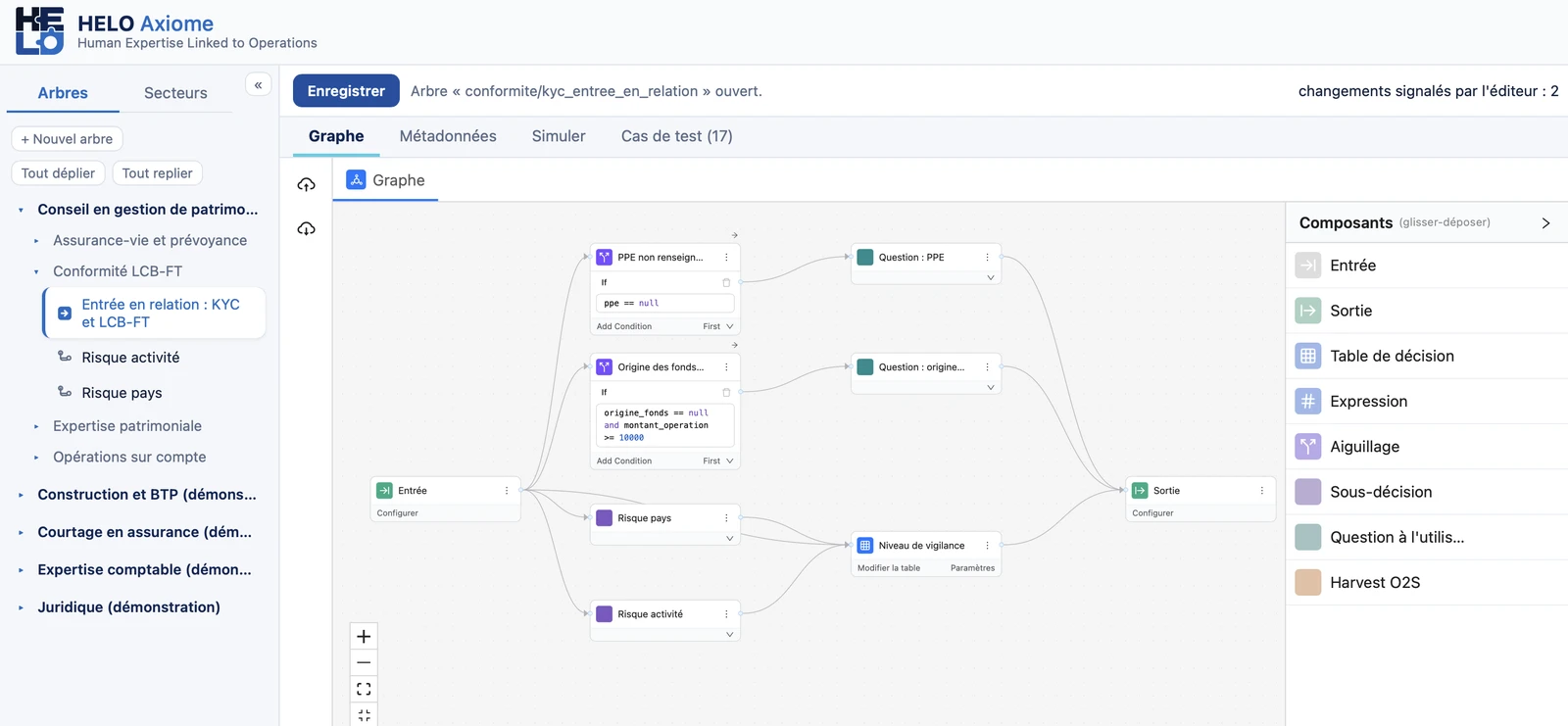This screenshot has width=1568, height=726.
Task: Click the upload cloud icon
Action: pyautogui.click(x=307, y=184)
